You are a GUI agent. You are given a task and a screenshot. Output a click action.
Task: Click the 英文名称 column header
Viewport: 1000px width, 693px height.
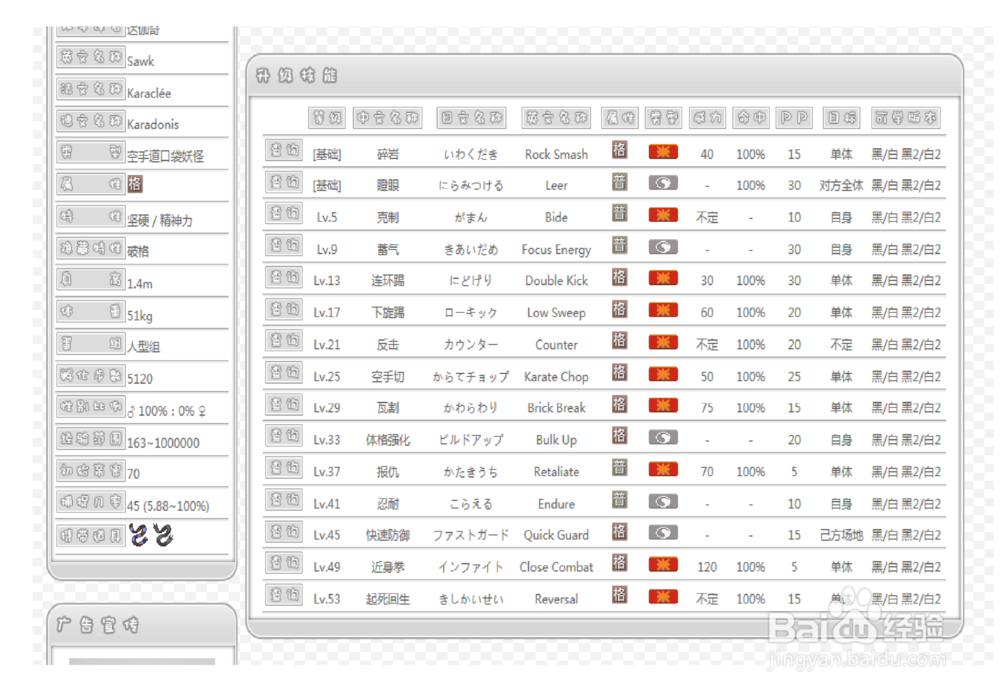[x=555, y=118]
